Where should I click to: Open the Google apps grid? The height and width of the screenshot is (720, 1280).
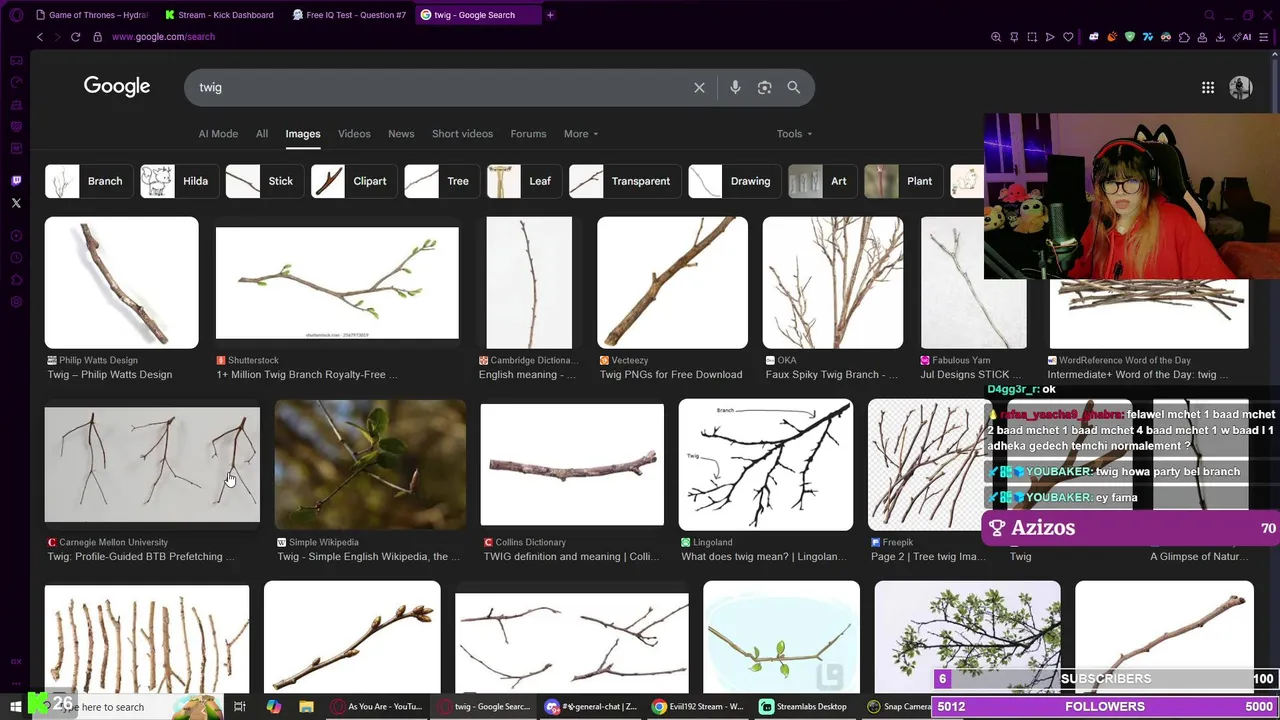[x=1208, y=87]
